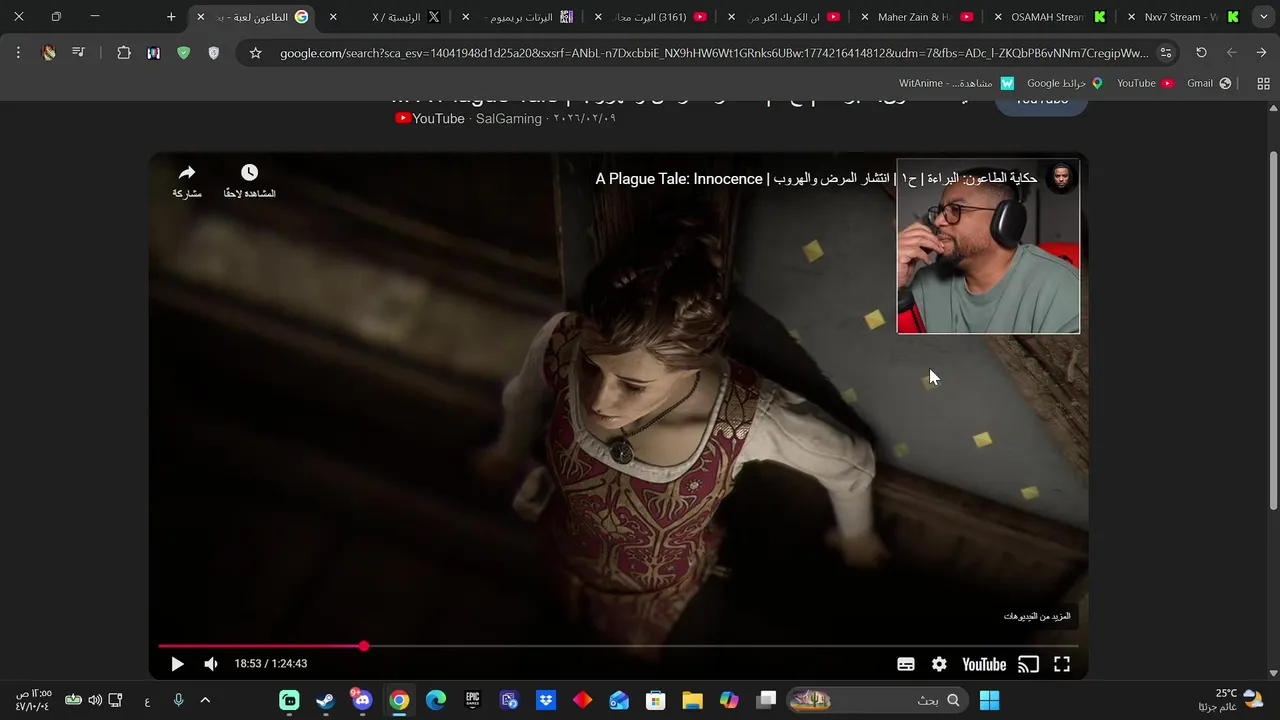Cast video with the Cast icon

click(x=1028, y=664)
